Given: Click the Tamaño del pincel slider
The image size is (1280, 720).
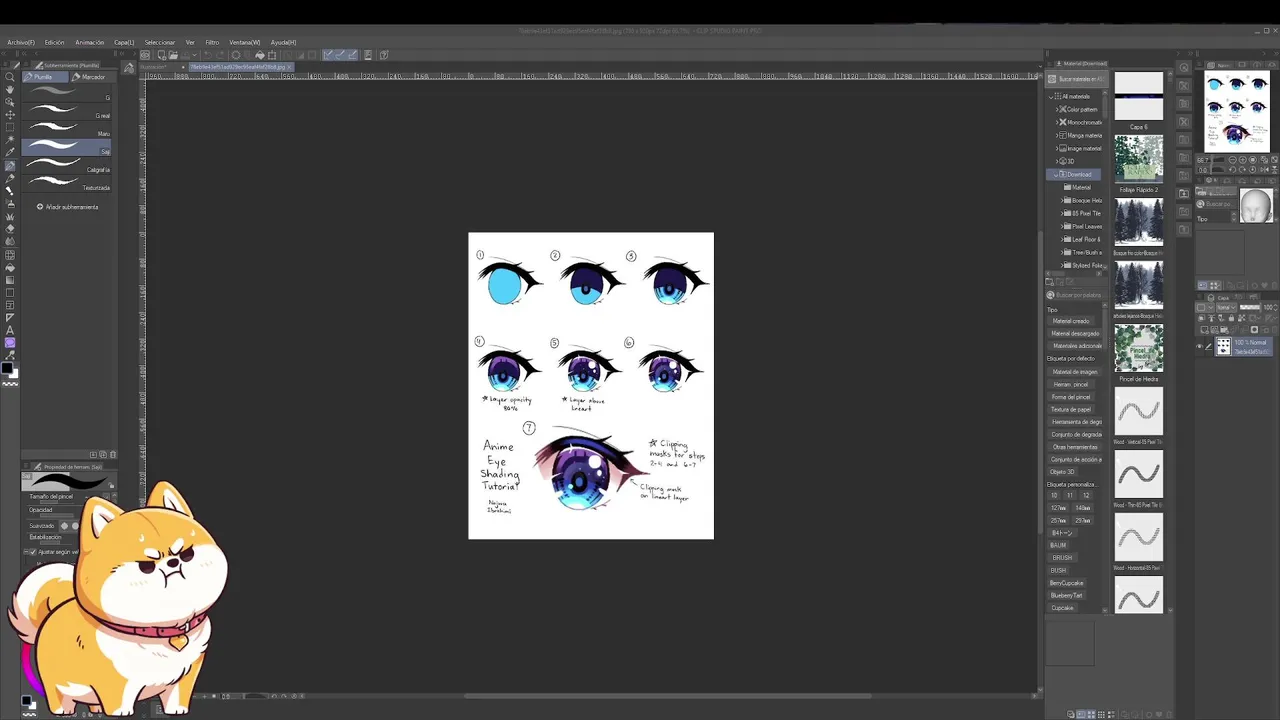Looking at the screenshot, I should tap(57, 502).
